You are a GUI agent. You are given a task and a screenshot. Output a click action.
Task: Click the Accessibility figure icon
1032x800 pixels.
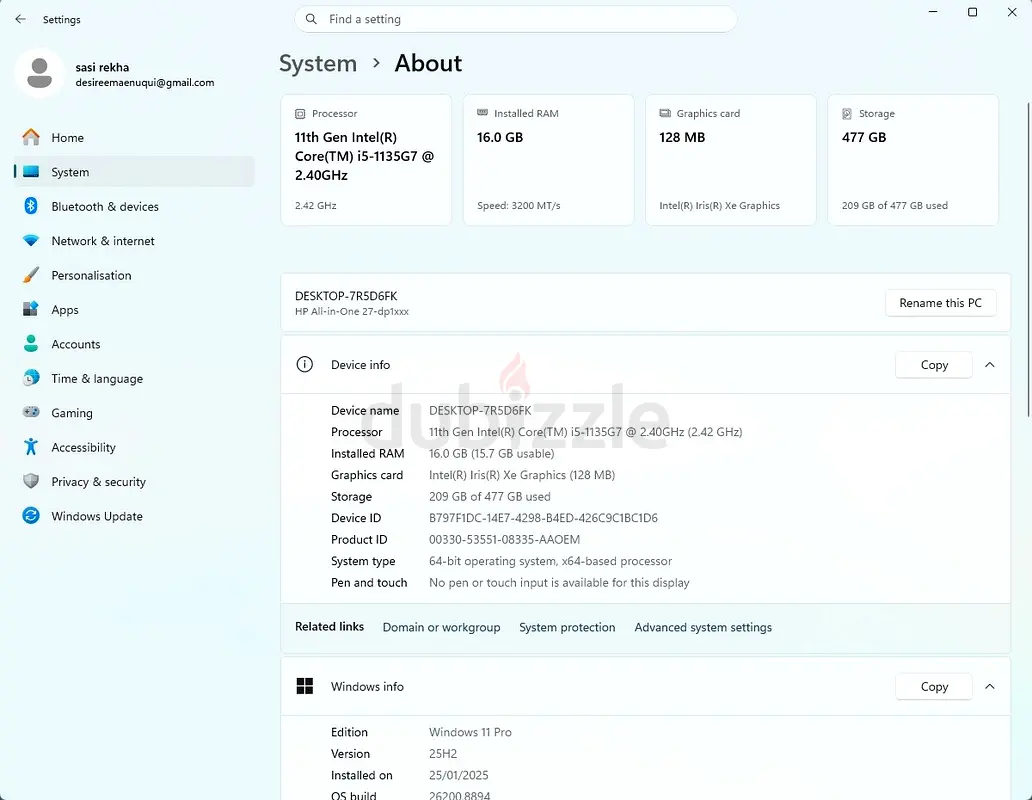tap(31, 447)
